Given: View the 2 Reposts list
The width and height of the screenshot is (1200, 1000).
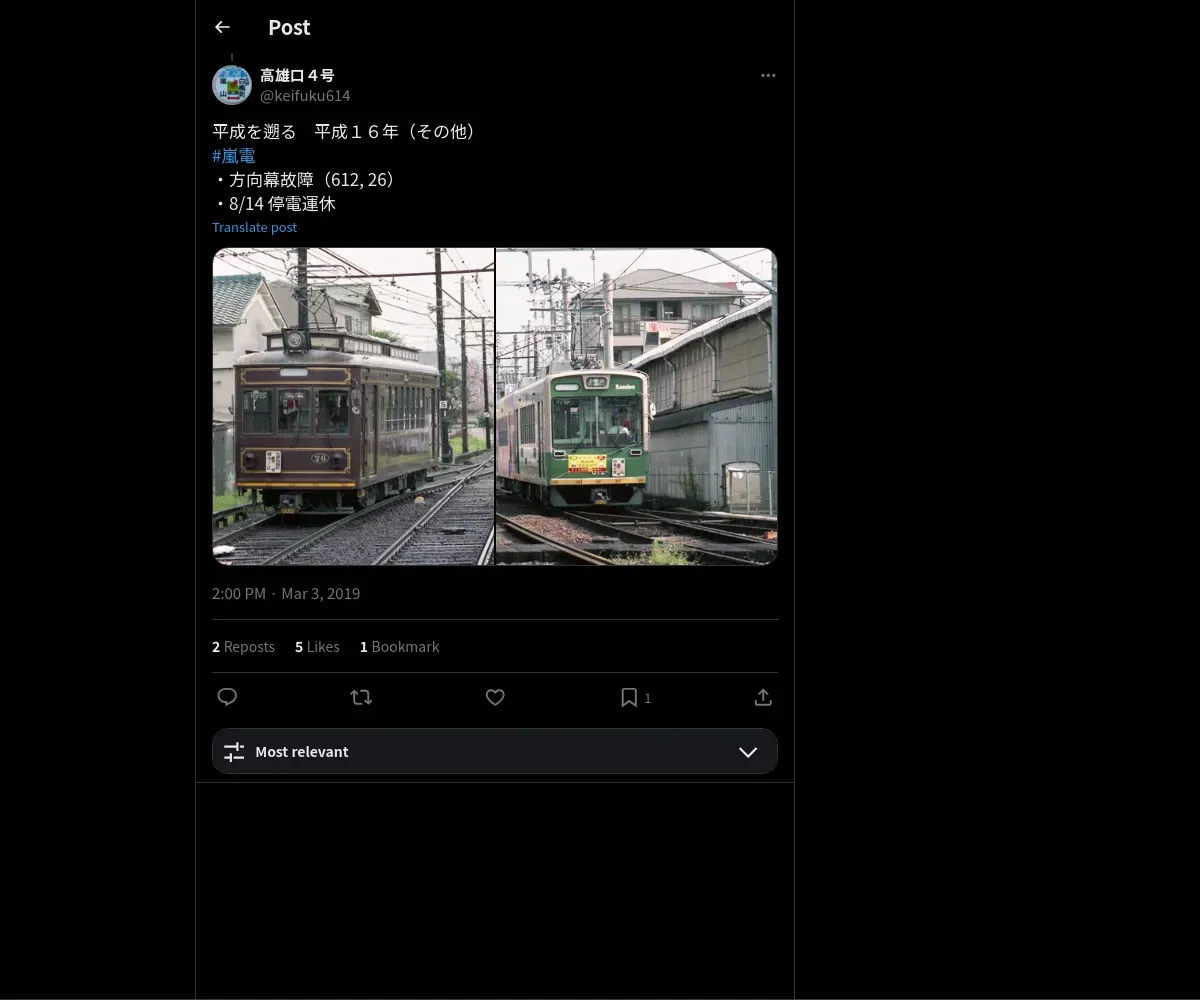Looking at the screenshot, I should pyautogui.click(x=243, y=647).
